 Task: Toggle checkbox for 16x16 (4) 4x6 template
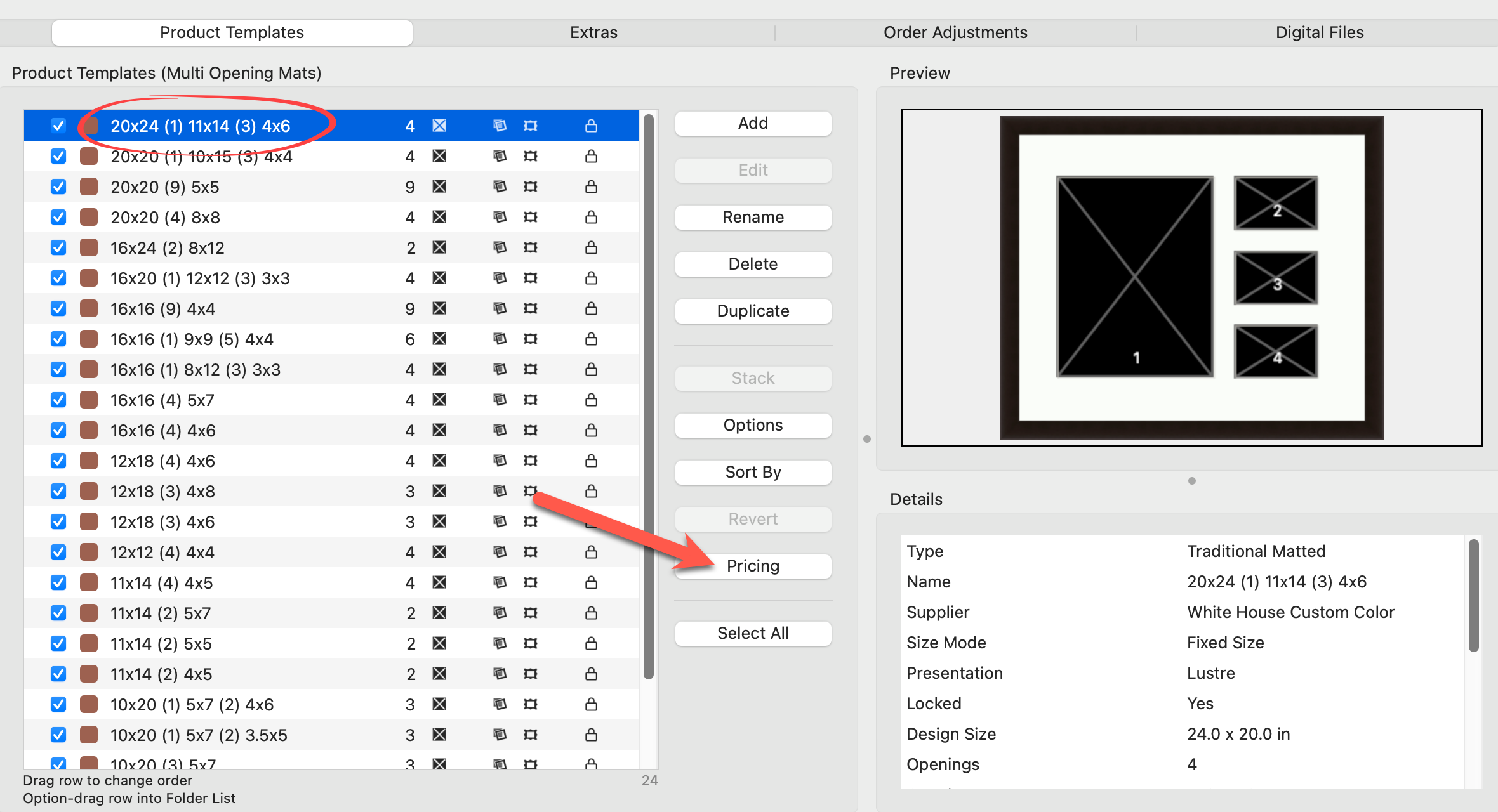tap(58, 430)
